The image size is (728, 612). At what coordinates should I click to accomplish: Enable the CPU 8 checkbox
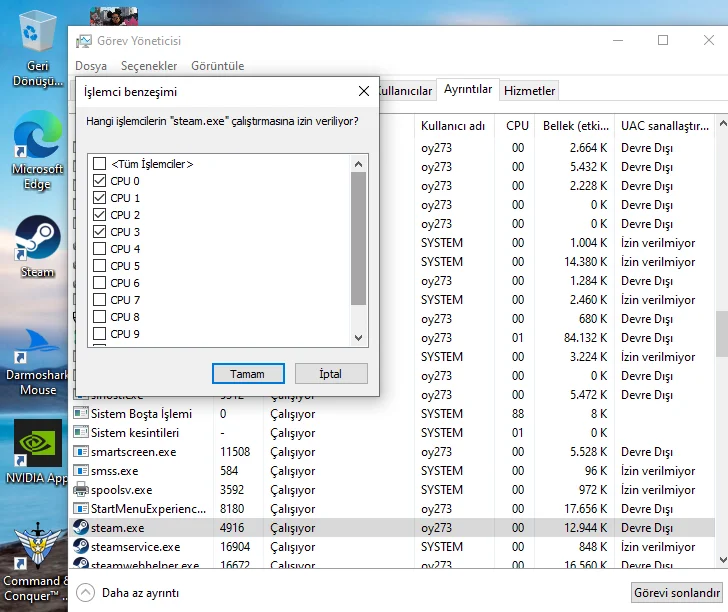click(x=99, y=317)
